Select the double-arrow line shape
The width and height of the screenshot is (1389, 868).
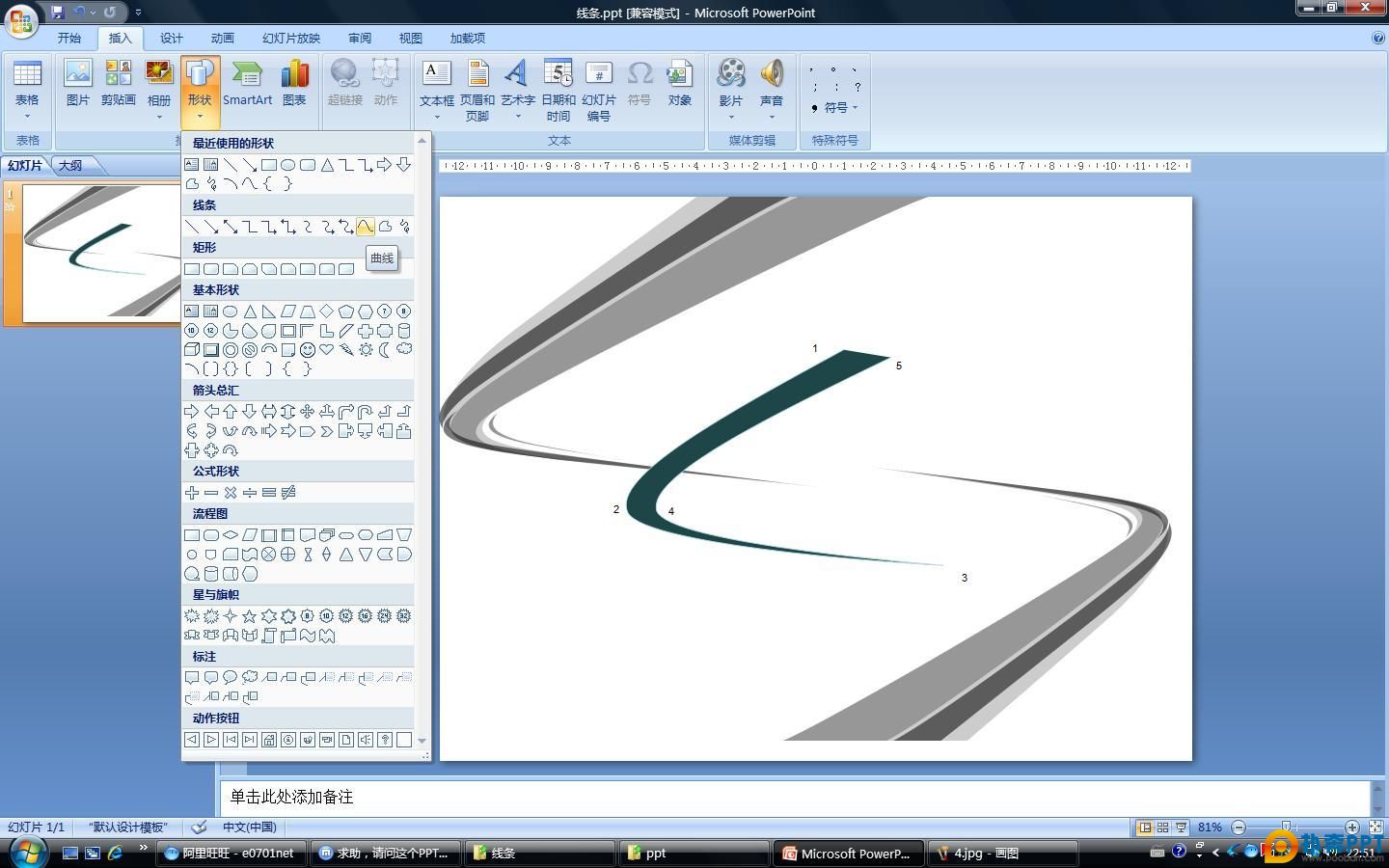coord(230,227)
